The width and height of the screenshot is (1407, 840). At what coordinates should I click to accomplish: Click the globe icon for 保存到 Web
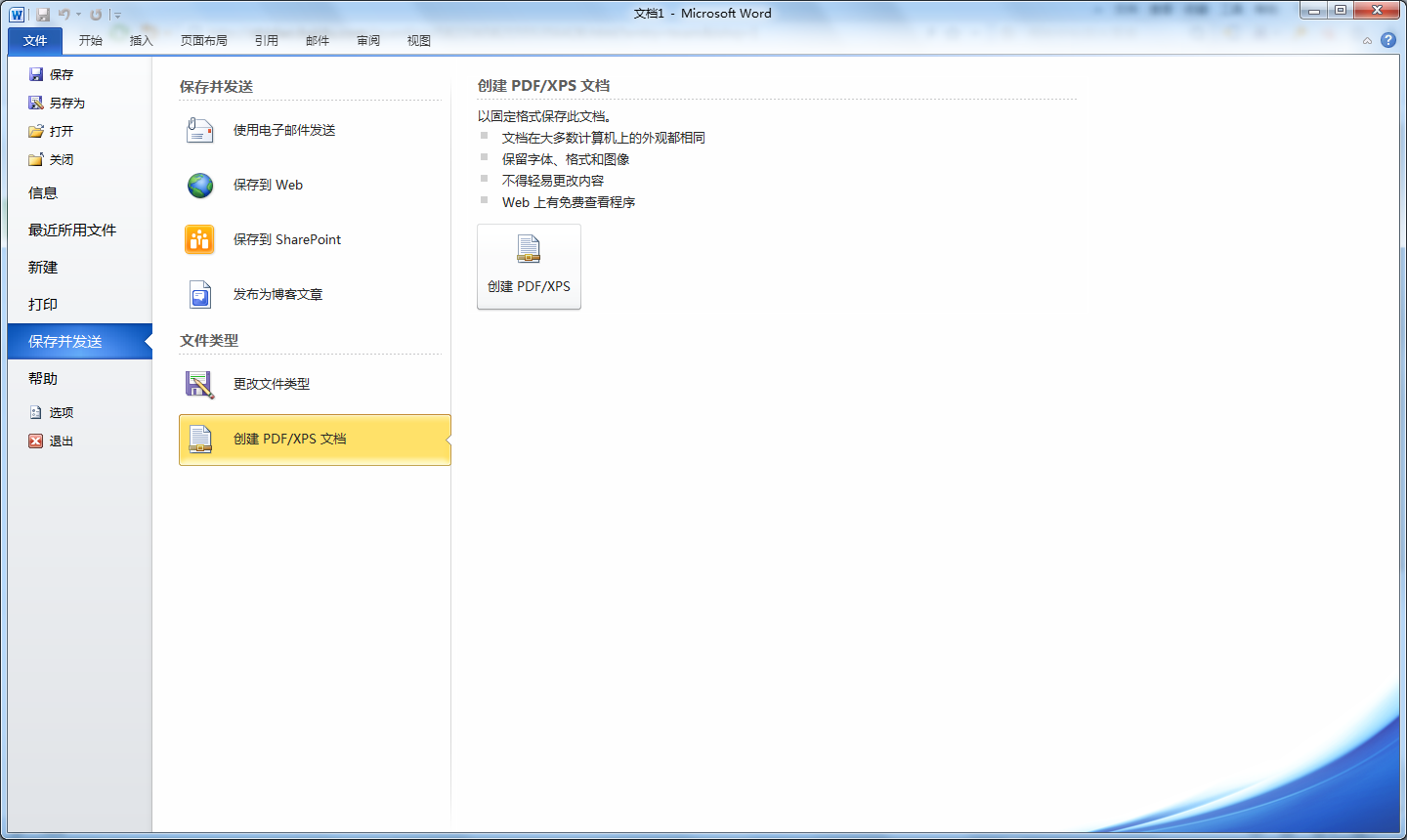200,185
